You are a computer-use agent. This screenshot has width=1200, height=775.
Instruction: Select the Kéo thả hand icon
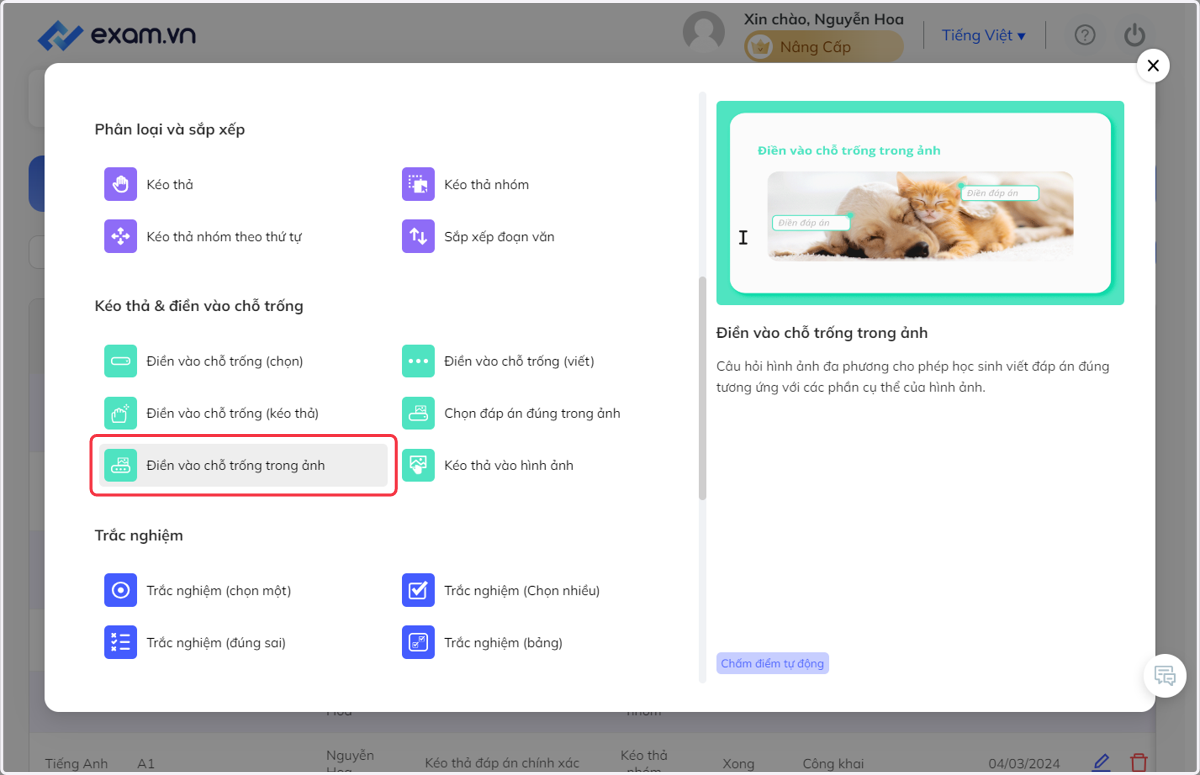click(x=120, y=184)
